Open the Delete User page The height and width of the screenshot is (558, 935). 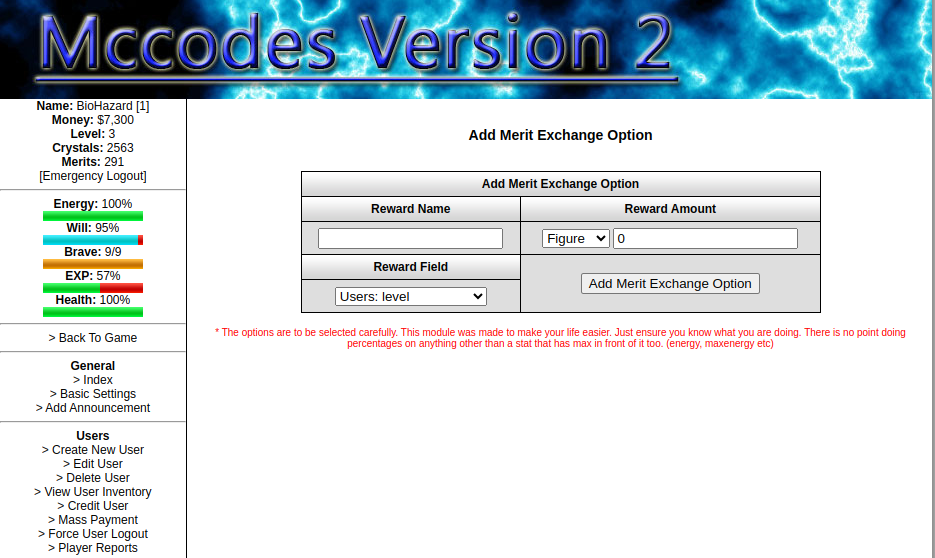click(93, 478)
